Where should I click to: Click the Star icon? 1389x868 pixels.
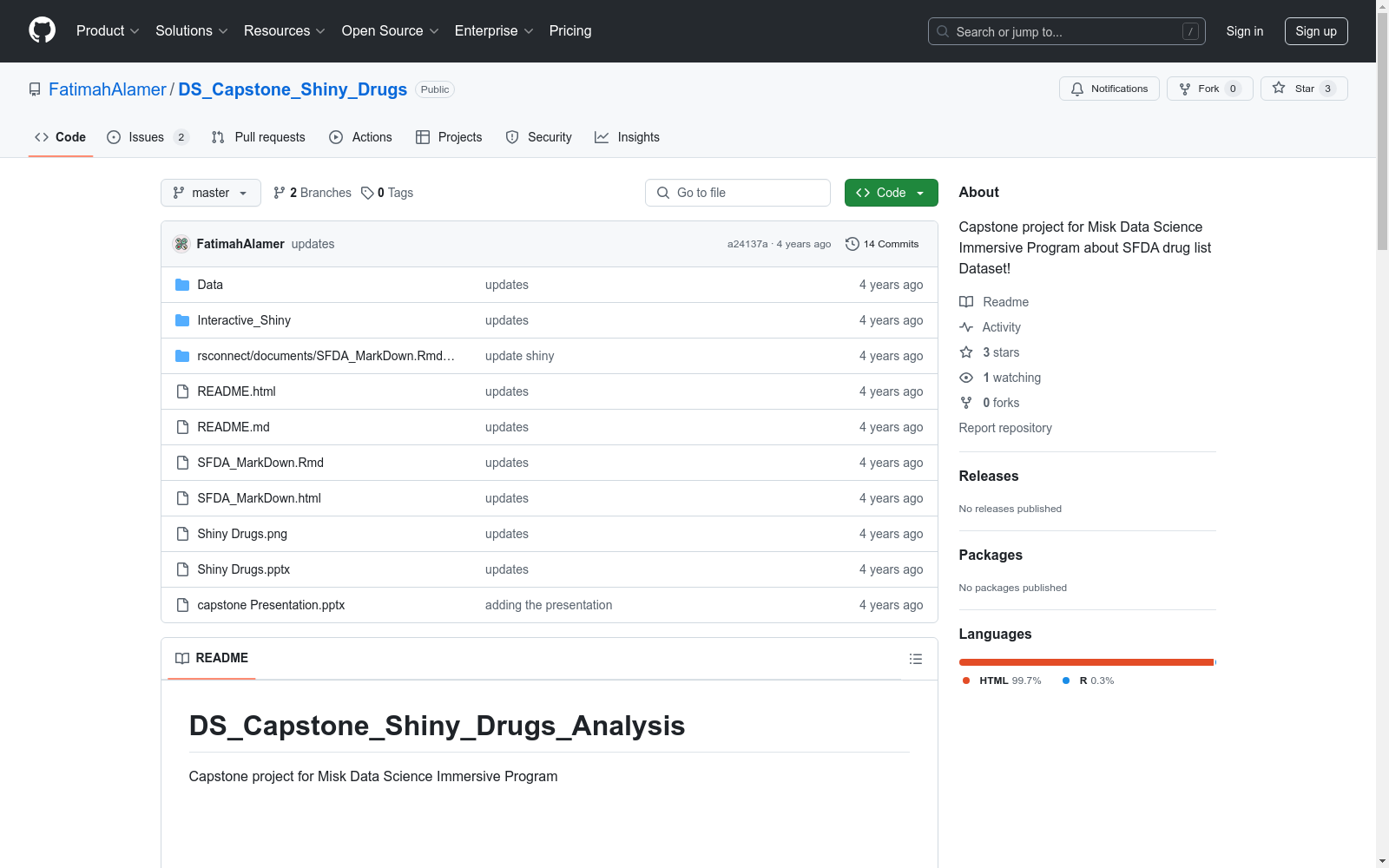1279,89
